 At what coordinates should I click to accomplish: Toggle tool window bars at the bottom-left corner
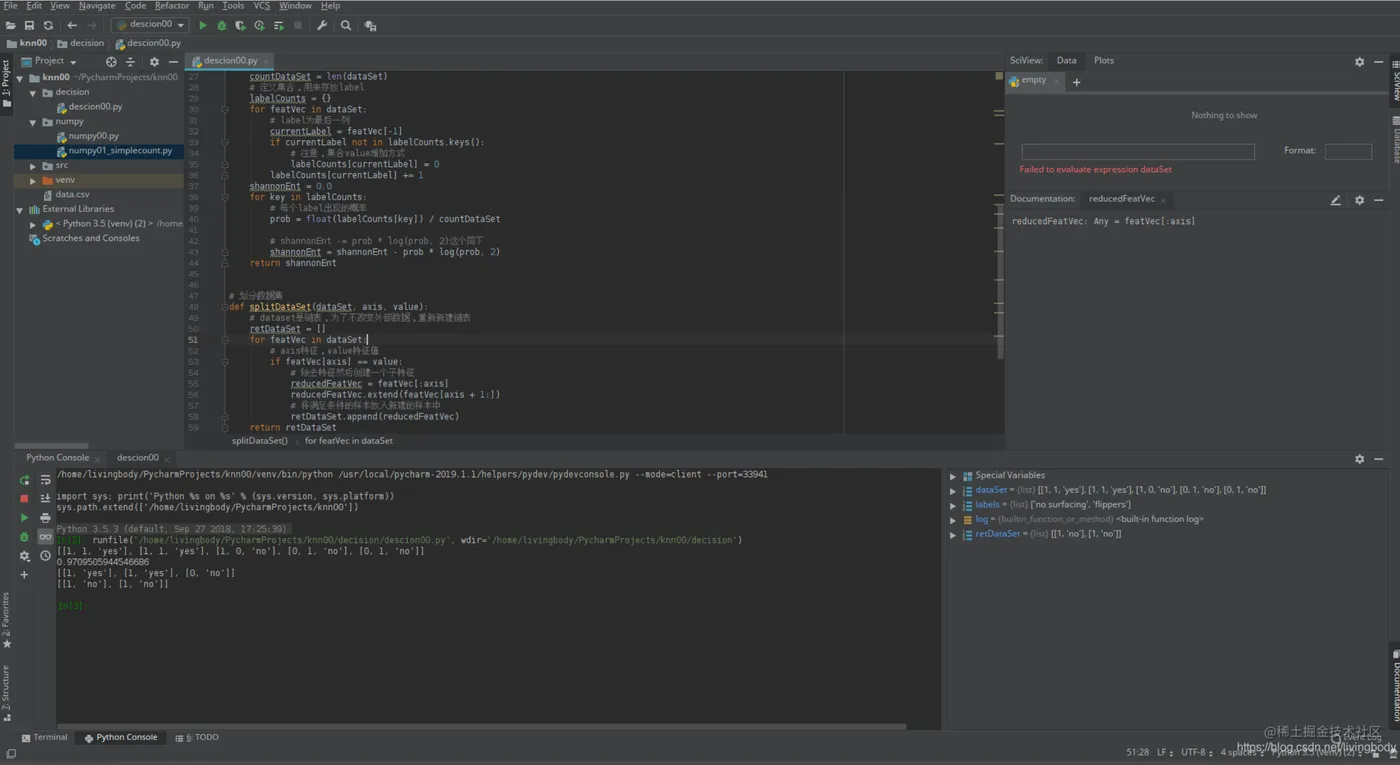10,754
